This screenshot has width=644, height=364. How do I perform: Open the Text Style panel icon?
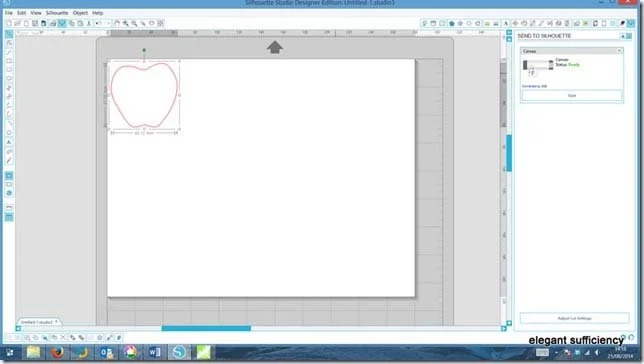[x=506, y=23]
